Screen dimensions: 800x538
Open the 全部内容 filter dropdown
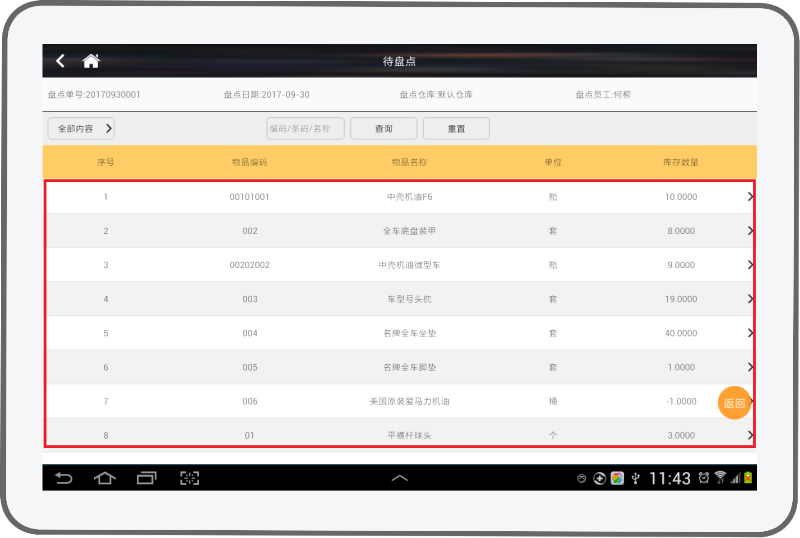81,128
